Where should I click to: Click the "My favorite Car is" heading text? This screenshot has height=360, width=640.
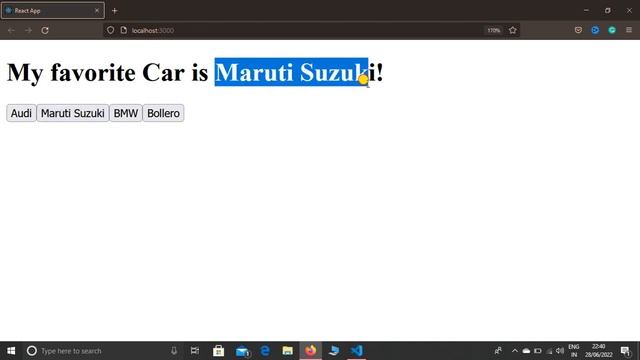[108, 73]
